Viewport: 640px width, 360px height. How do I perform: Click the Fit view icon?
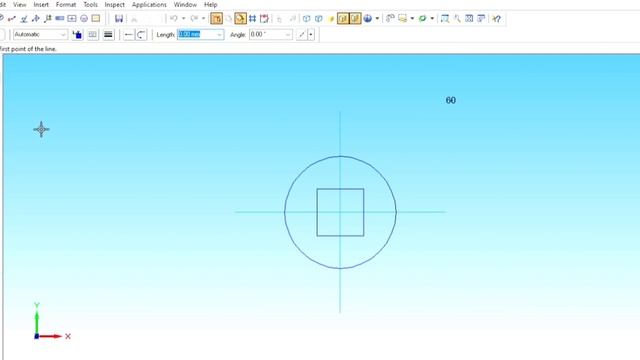click(x=469, y=19)
